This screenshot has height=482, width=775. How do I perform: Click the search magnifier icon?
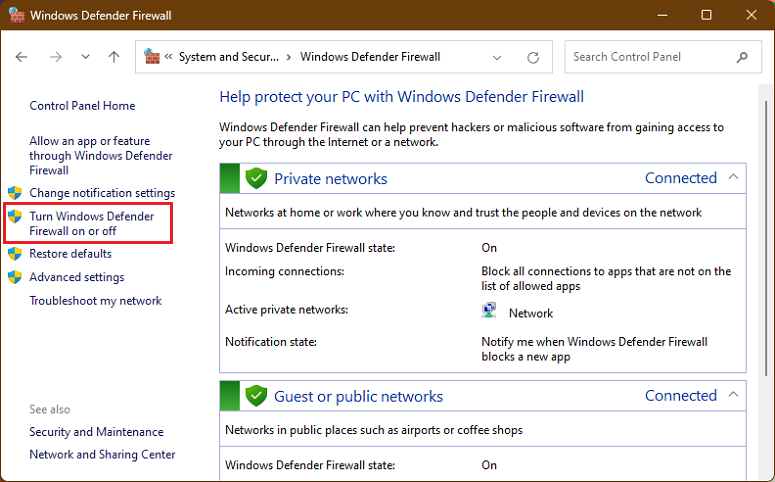(742, 57)
